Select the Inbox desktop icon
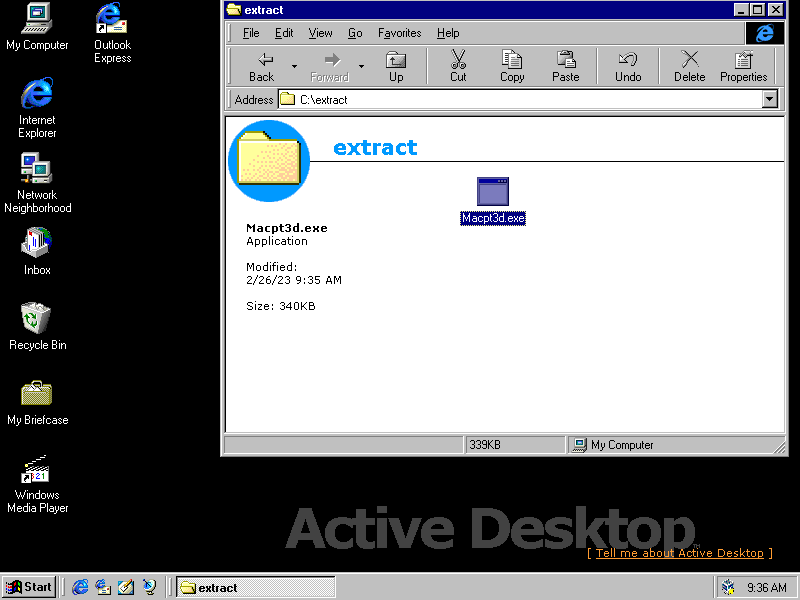800x600 pixels. pyautogui.click(x=37, y=252)
